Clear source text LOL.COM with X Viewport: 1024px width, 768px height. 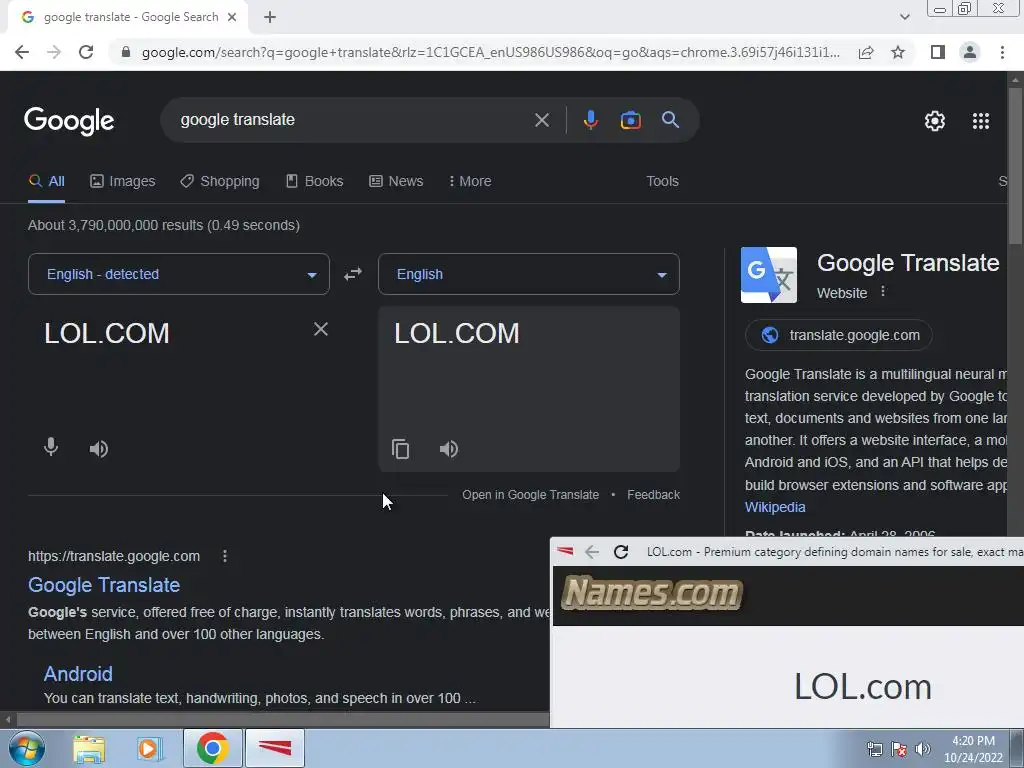[x=321, y=329]
